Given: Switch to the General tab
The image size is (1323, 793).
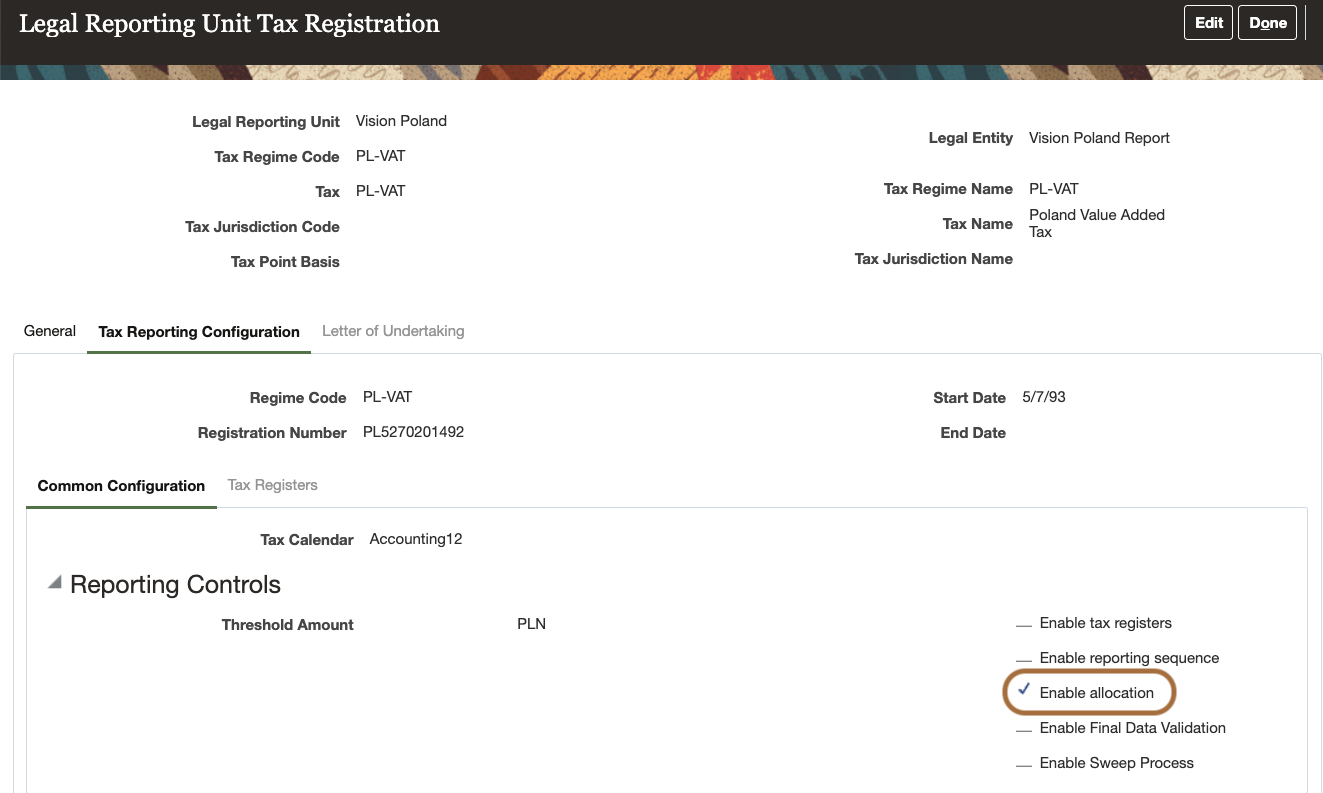Looking at the screenshot, I should [x=49, y=331].
